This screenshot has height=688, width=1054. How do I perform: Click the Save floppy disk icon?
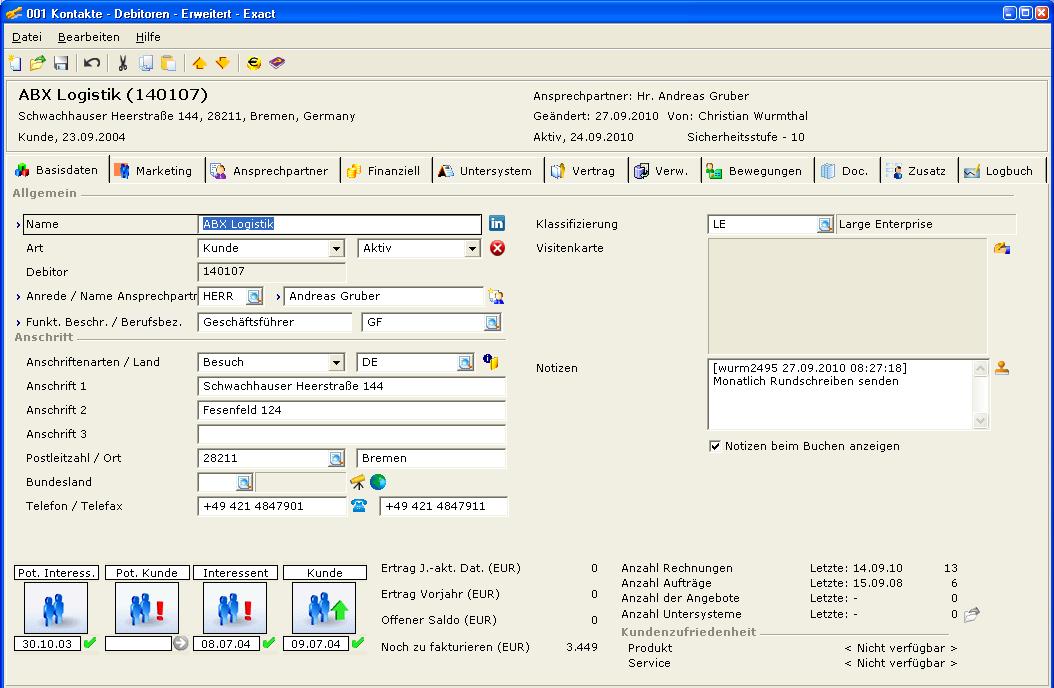61,63
